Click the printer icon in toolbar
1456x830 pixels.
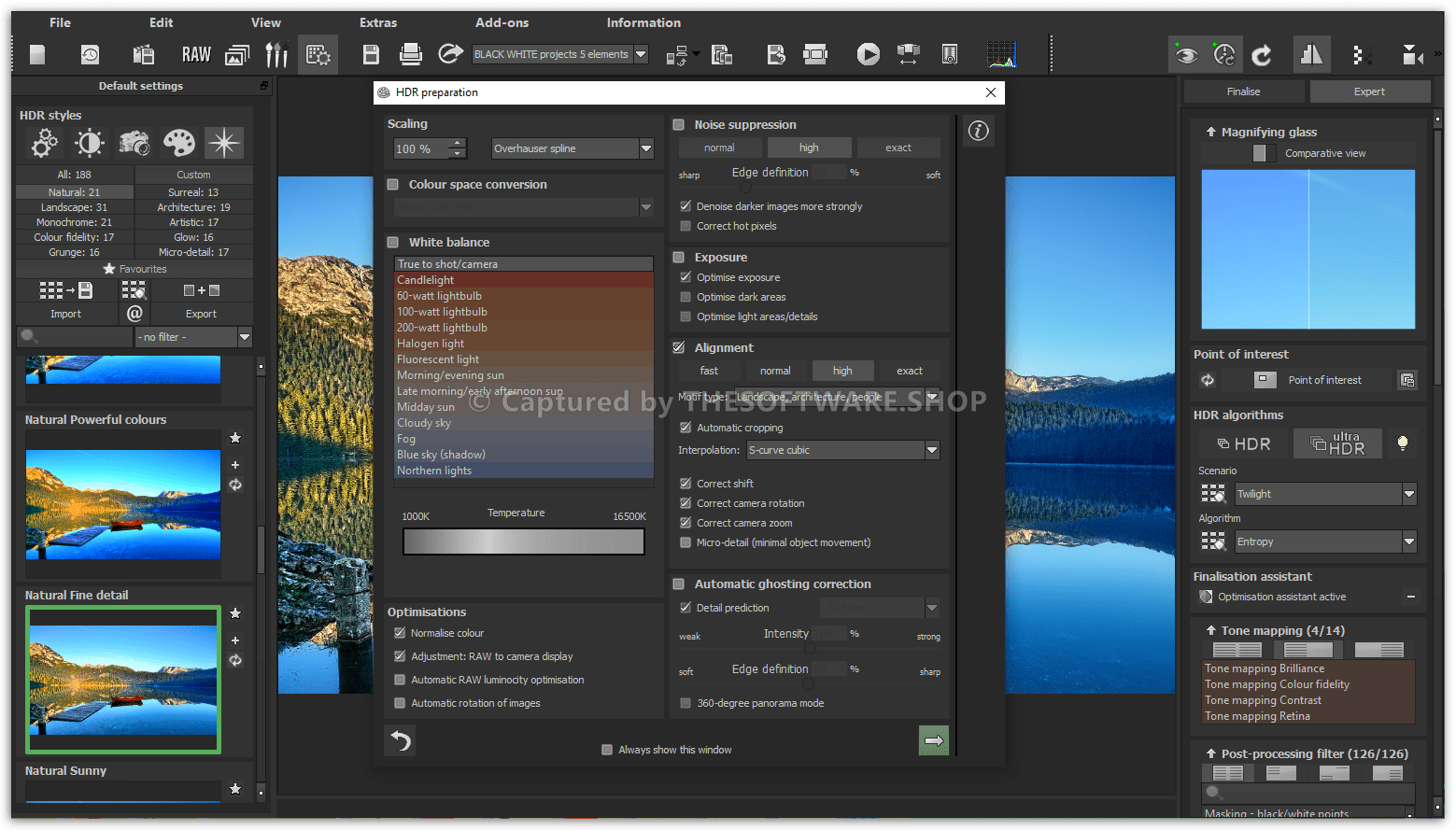click(x=410, y=55)
